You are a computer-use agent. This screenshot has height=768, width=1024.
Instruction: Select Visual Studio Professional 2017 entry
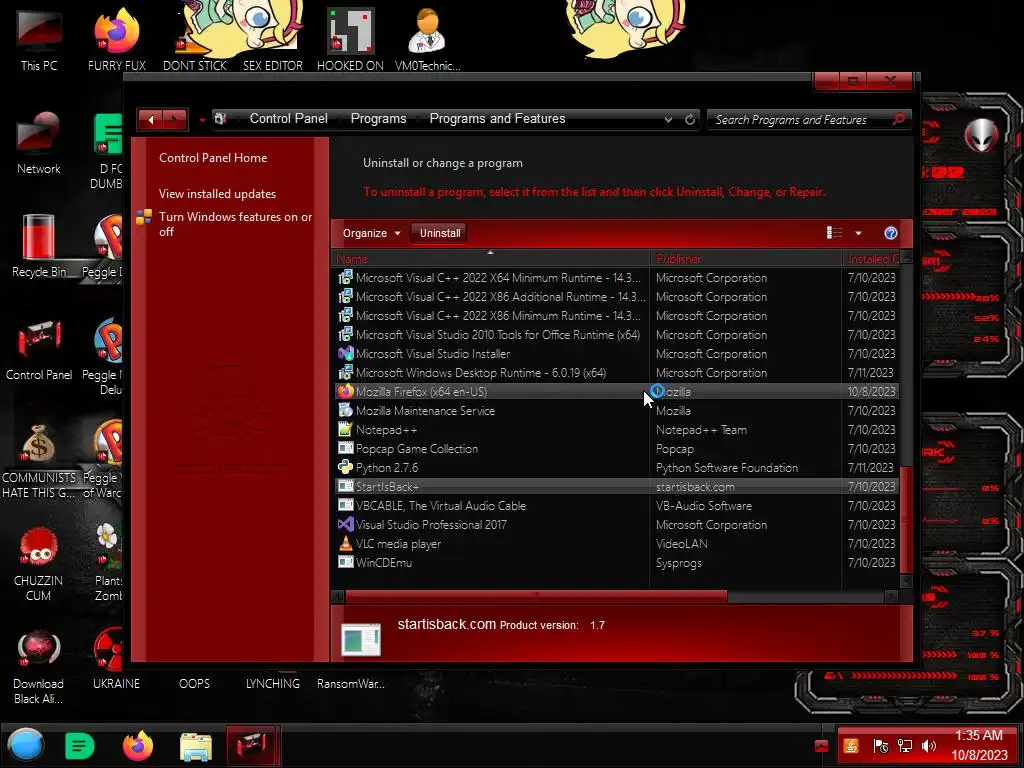coord(616,524)
